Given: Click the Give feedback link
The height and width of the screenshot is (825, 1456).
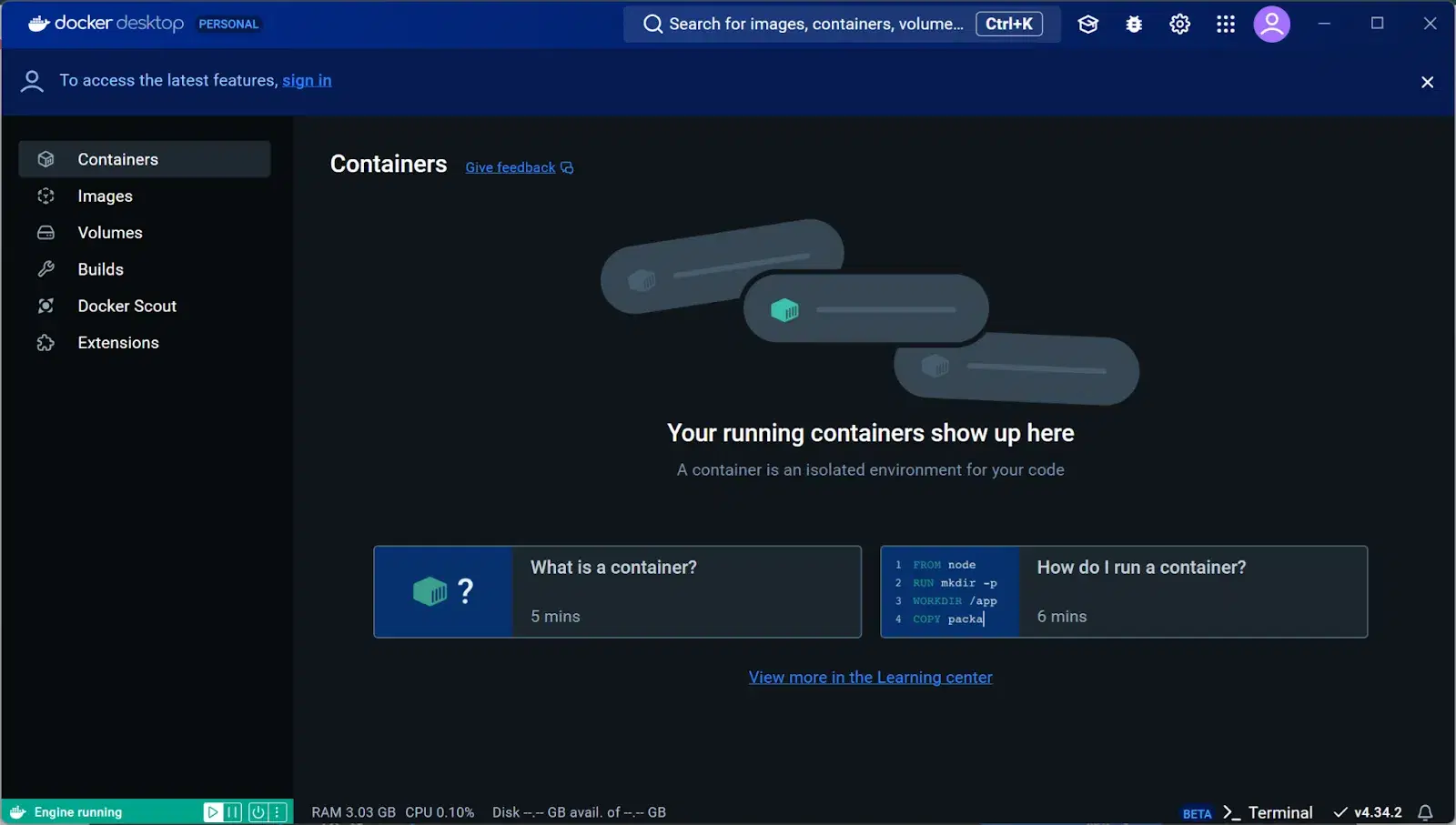Looking at the screenshot, I should click(520, 167).
